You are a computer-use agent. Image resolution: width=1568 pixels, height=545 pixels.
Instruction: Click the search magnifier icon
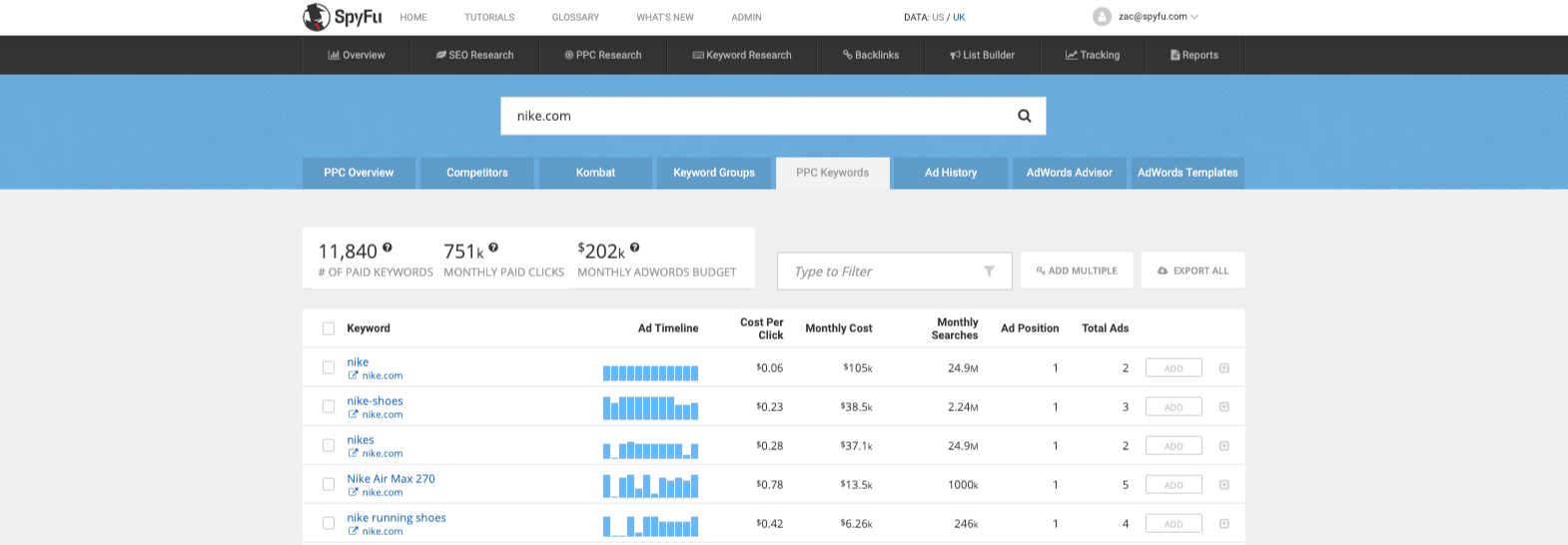(1024, 116)
